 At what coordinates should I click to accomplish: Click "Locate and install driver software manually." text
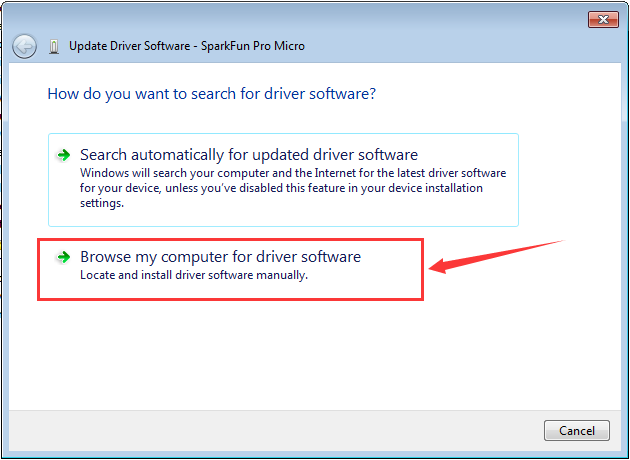pos(194,275)
